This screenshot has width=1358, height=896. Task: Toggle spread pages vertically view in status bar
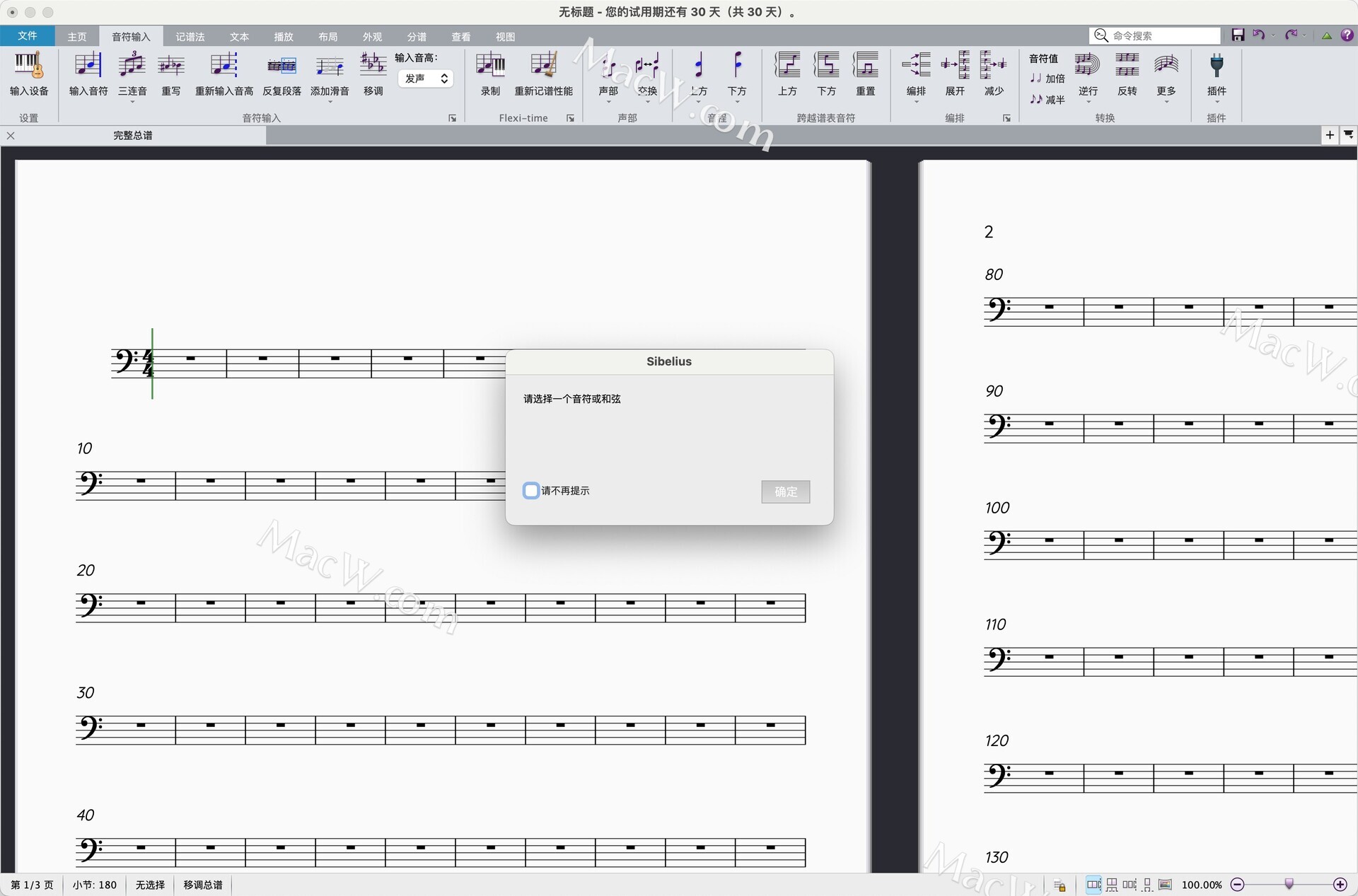(1112, 884)
